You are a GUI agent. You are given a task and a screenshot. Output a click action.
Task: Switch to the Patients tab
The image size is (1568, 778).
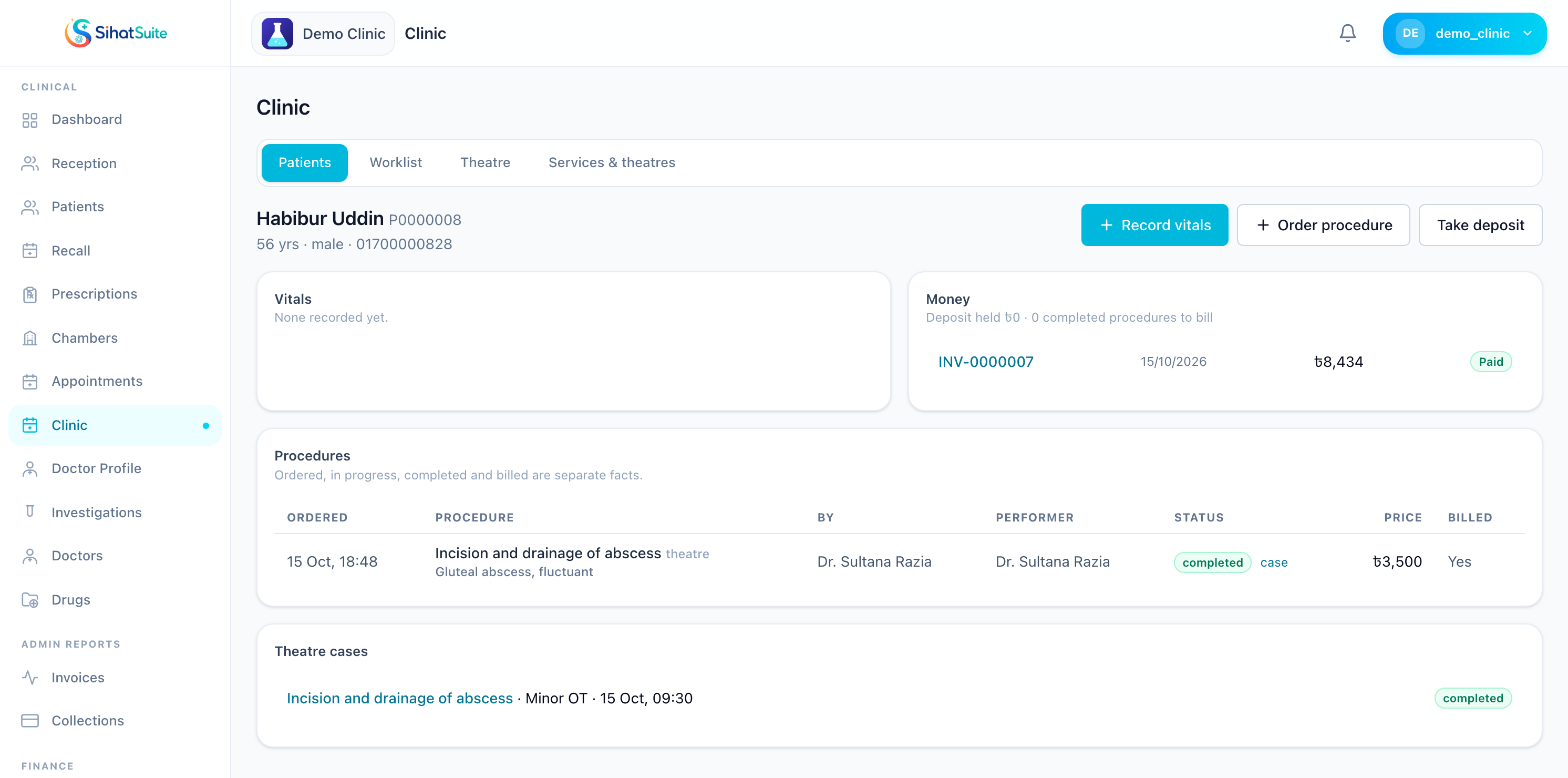click(x=304, y=162)
